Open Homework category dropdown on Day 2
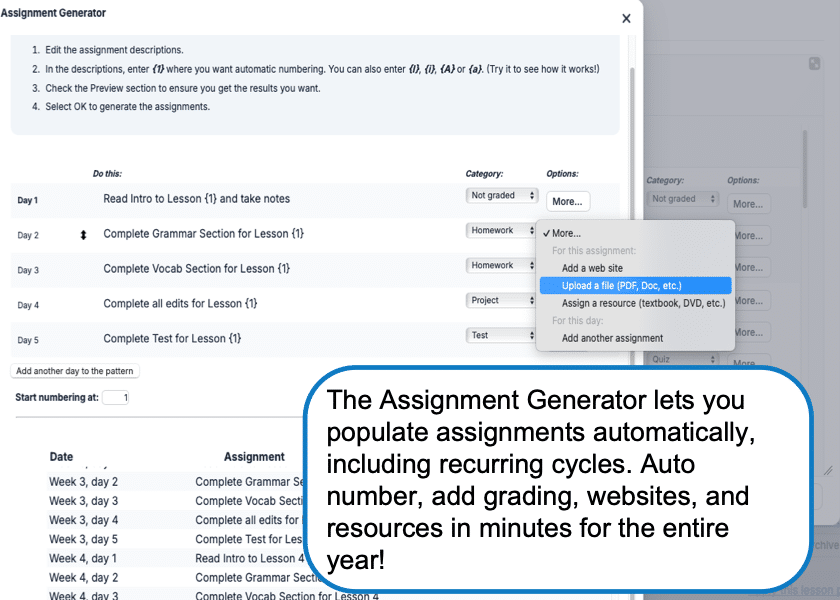 click(x=500, y=230)
